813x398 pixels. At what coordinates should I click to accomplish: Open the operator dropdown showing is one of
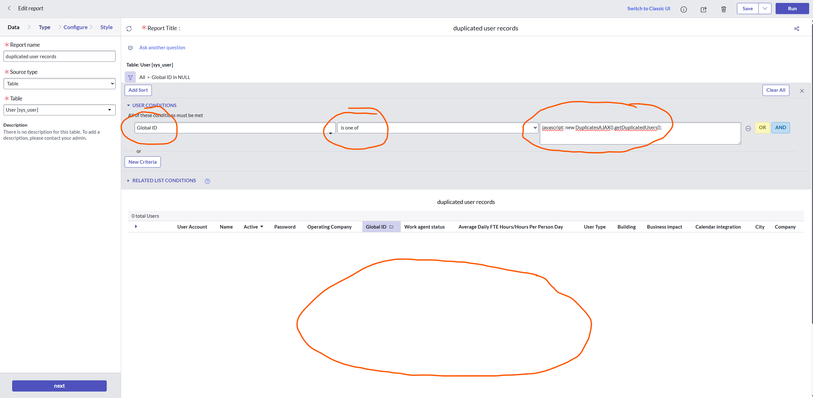(x=438, y=128)
